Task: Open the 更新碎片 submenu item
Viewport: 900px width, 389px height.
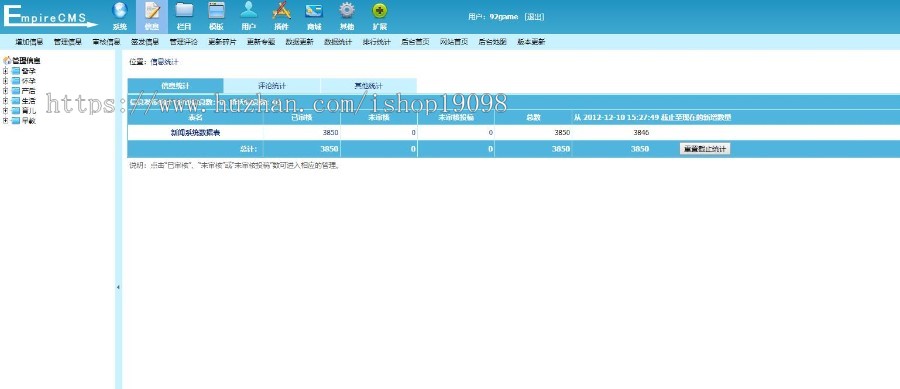Action: click(222, 42)
